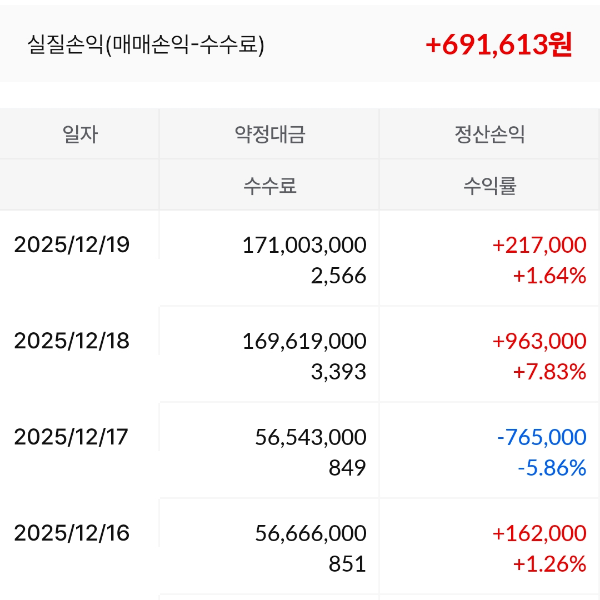Screen dimensions: 600x600
Task: Click the 수익률 sub-header
Action: (489, 186)
